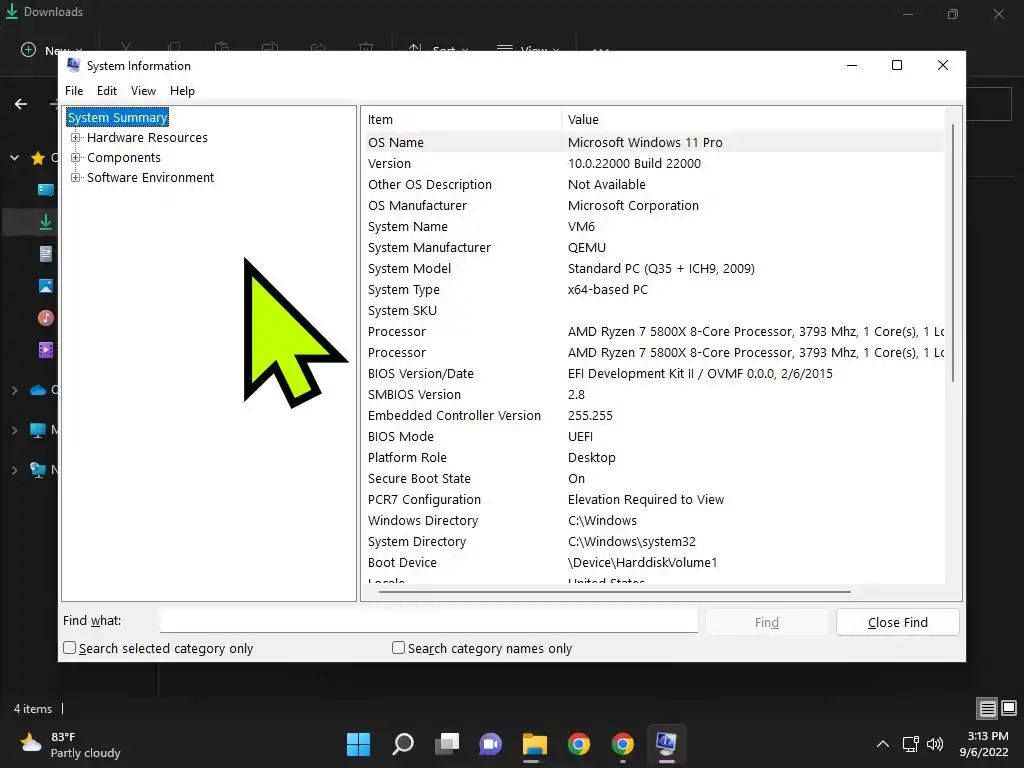Select the System Manufacturer row
The height and width of the screenshot is (768, 1024).
tap(653, 248)
